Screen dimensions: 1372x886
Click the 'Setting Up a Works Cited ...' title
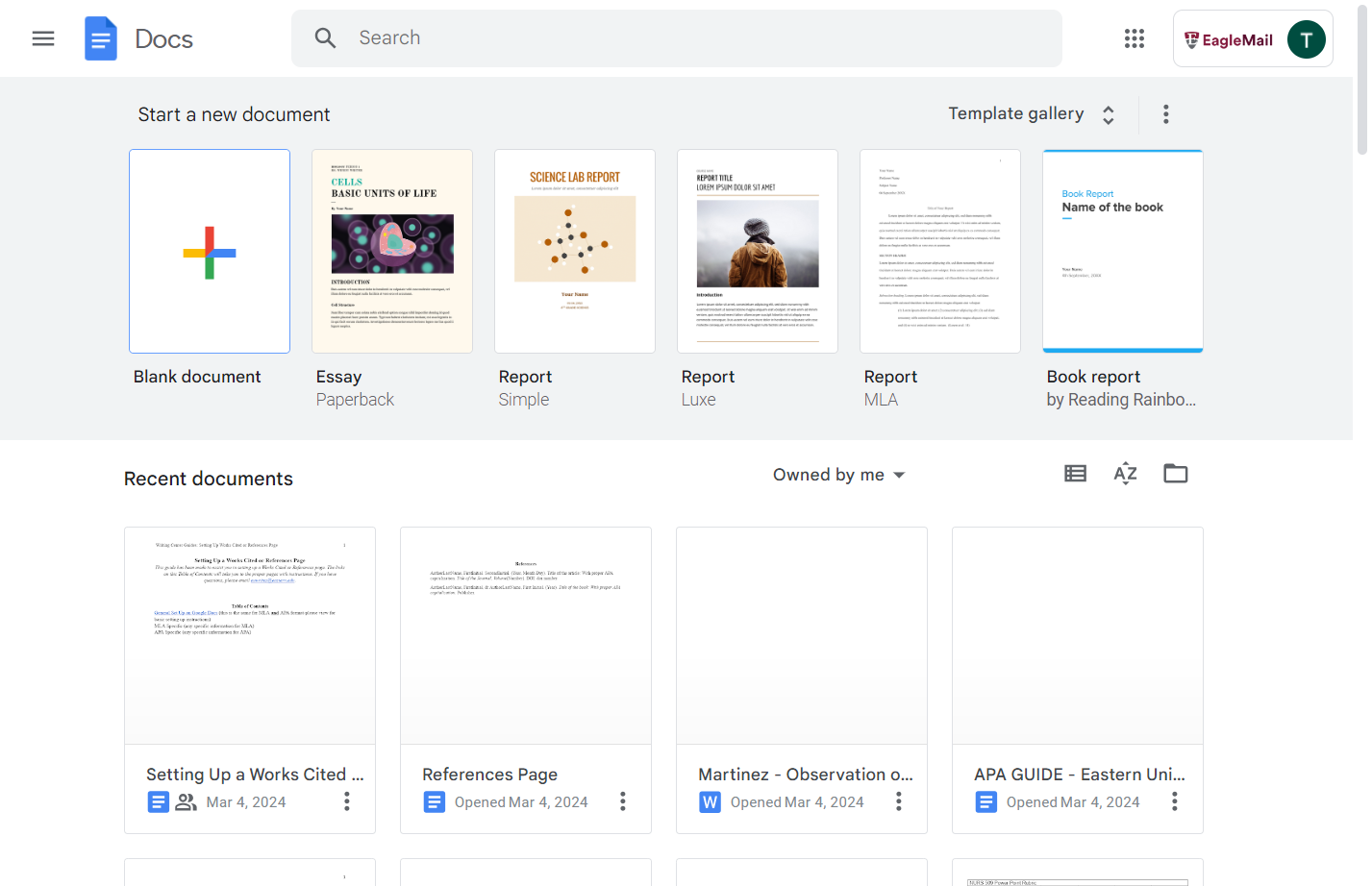point(255,775)
